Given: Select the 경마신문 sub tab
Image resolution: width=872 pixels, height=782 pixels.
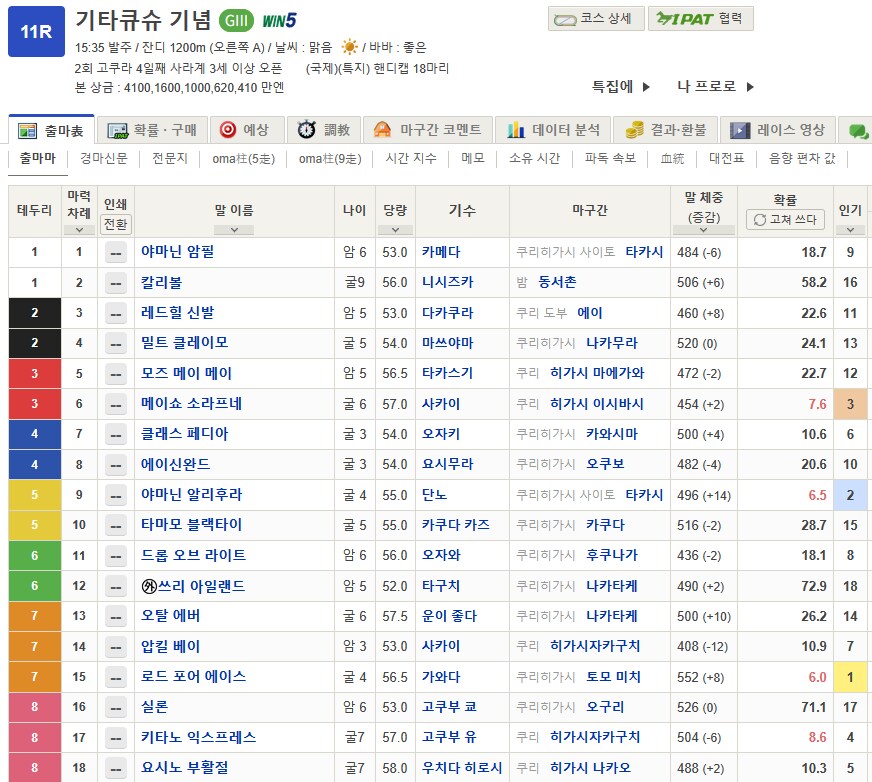Looking at the screenshot, I should click(x=103, y=159).
